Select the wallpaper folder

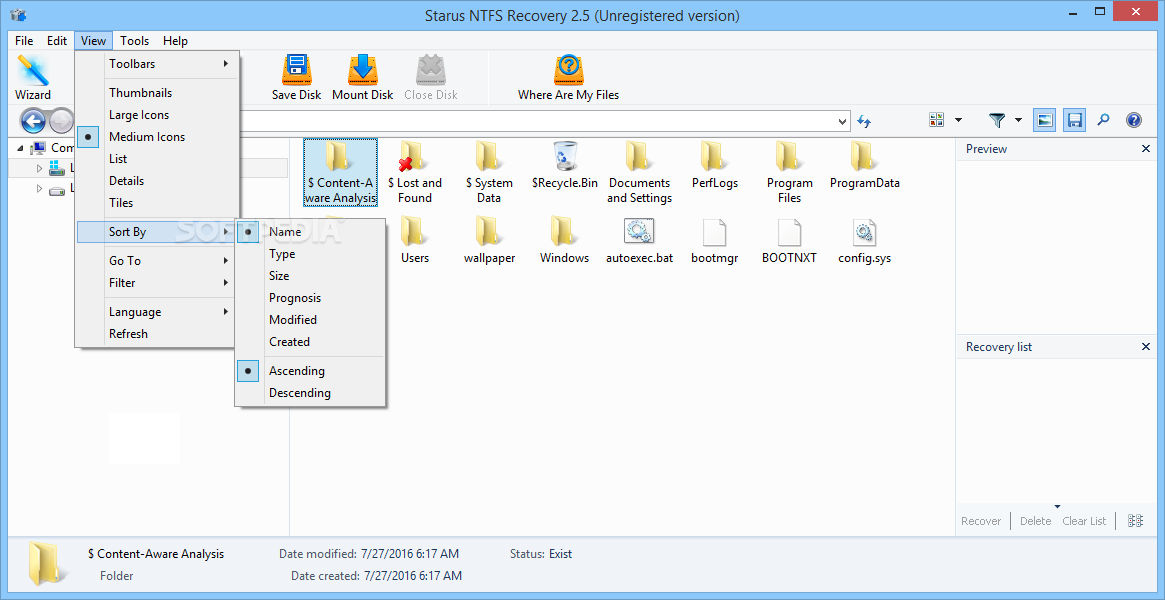489,241
